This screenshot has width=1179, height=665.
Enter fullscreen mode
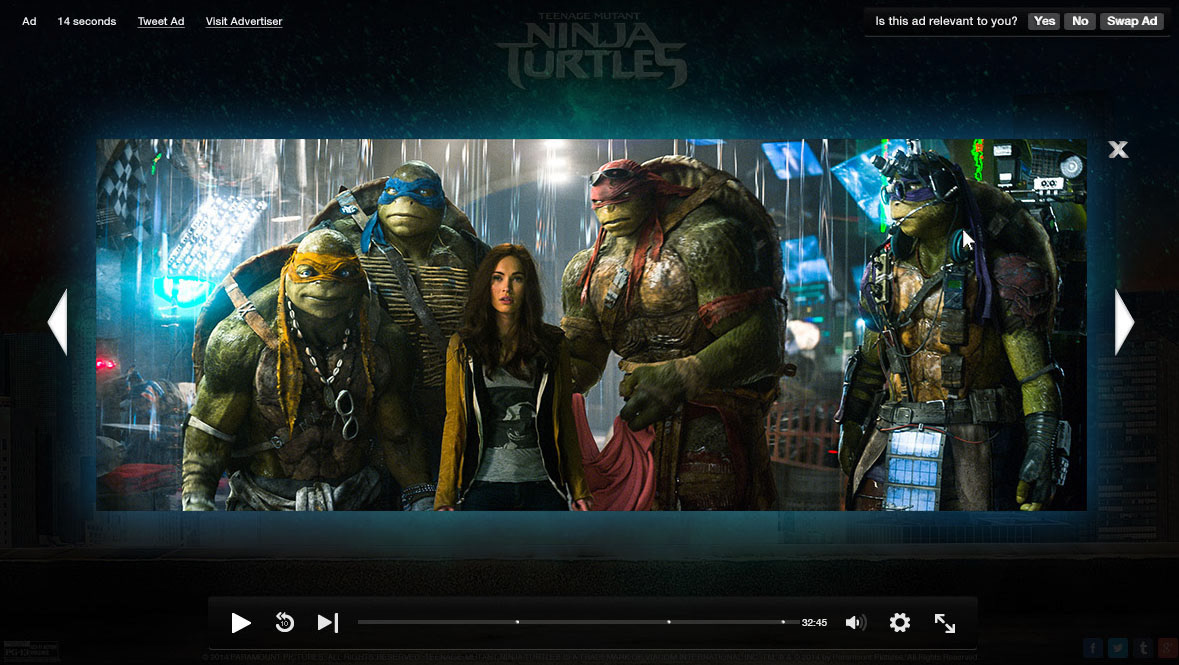(944, 623)
